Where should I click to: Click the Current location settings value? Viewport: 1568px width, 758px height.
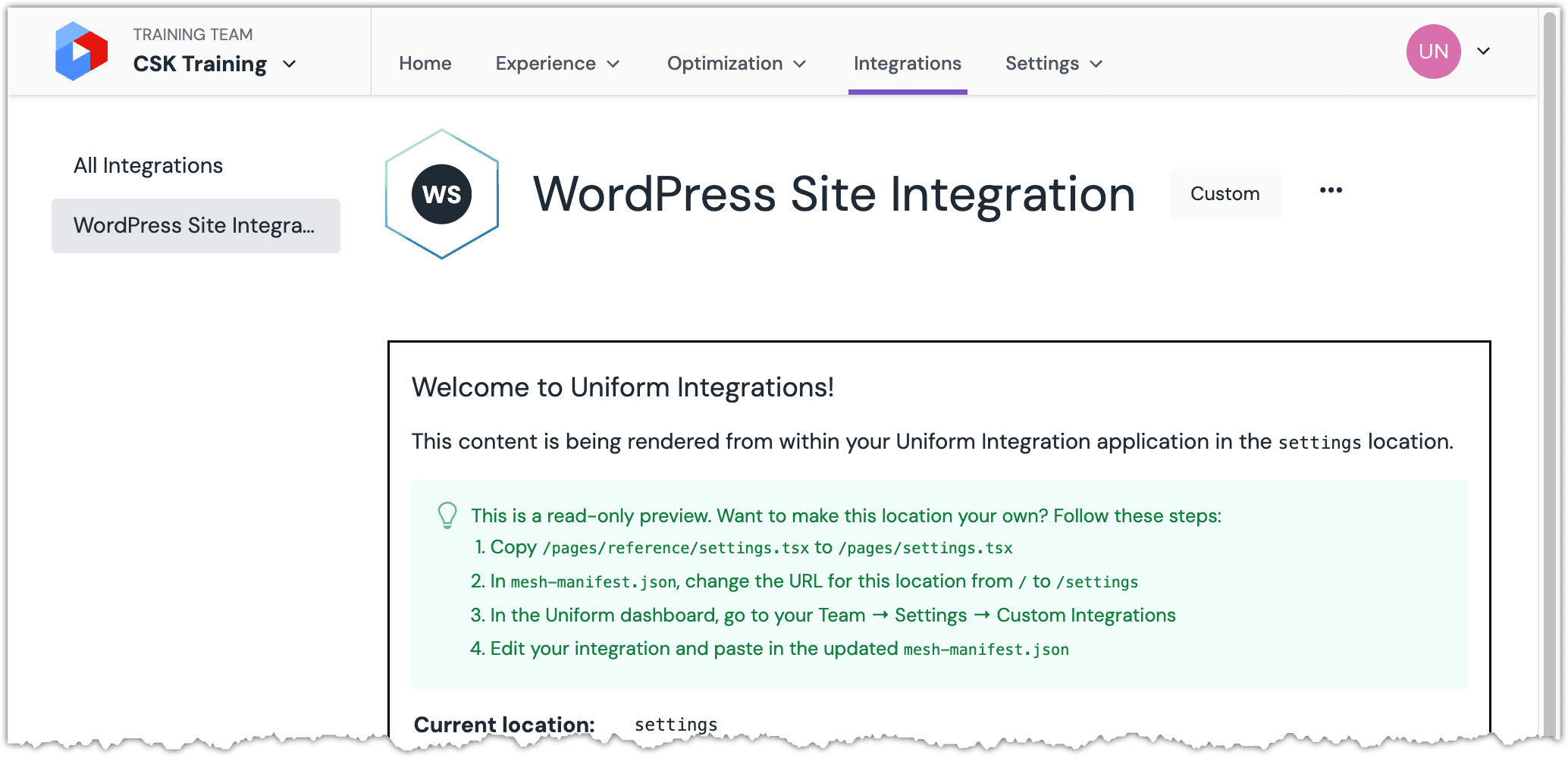[676, 725]
